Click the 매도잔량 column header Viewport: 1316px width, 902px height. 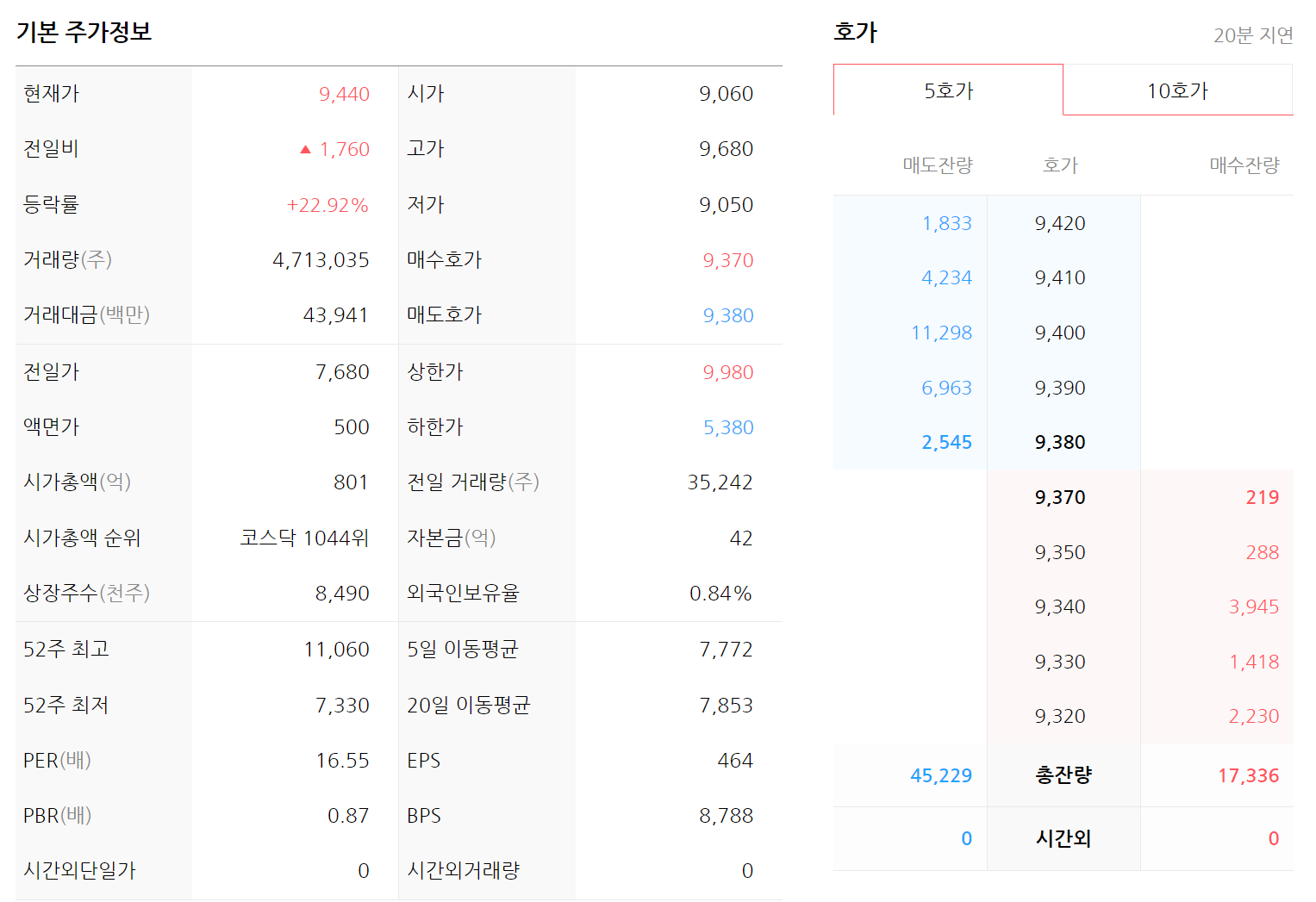pyautogui.click(x=938, y=165)
